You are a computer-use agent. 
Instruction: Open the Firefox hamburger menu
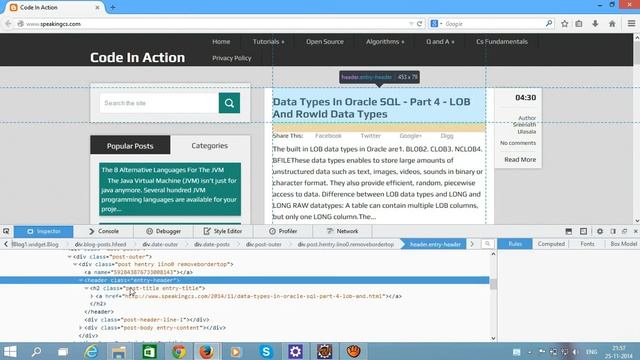(x=631, y=24)
